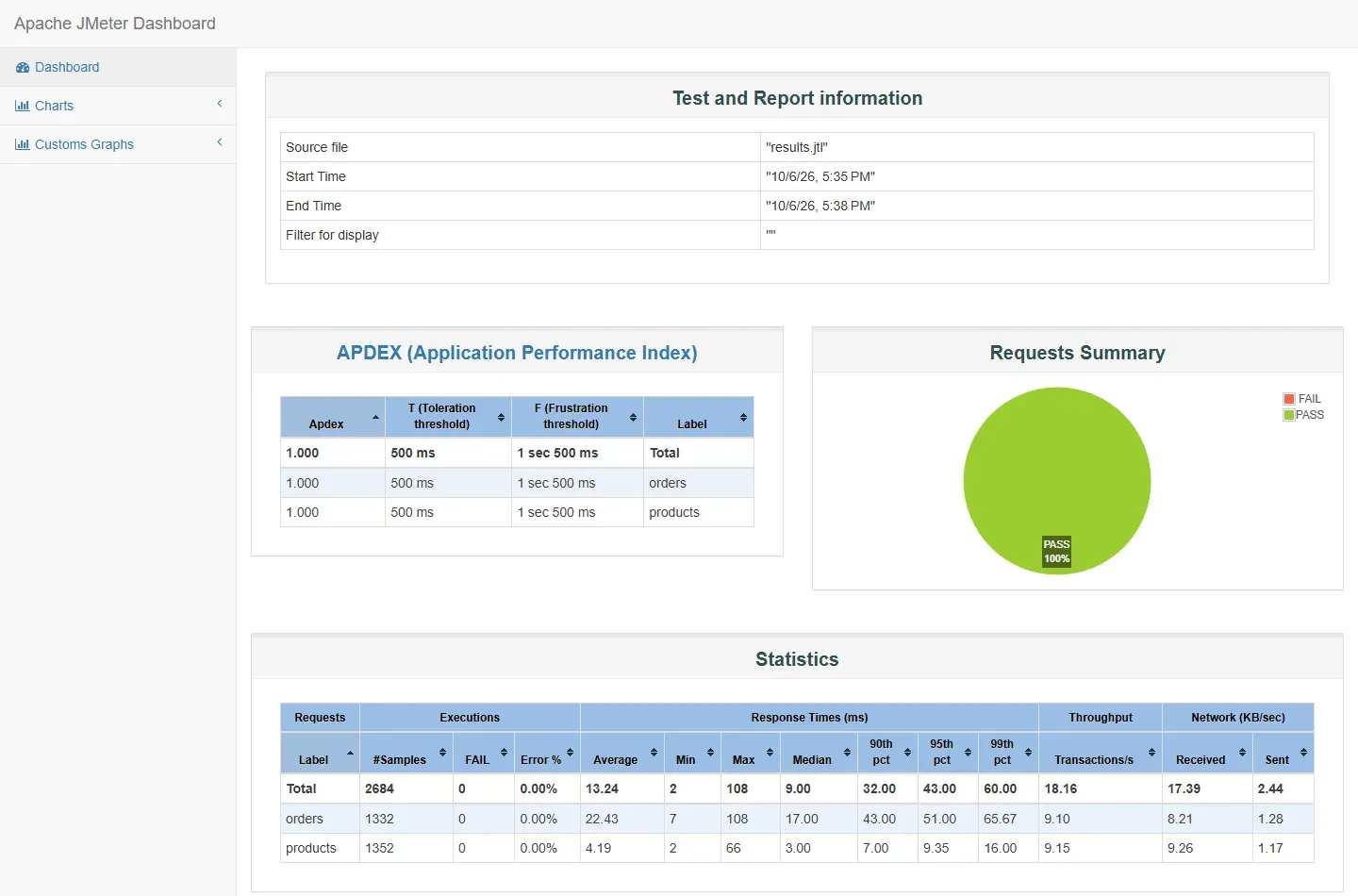1358x896 pixels.
Task: Click the Apdex column header text
Action: (x=326, y=424)
